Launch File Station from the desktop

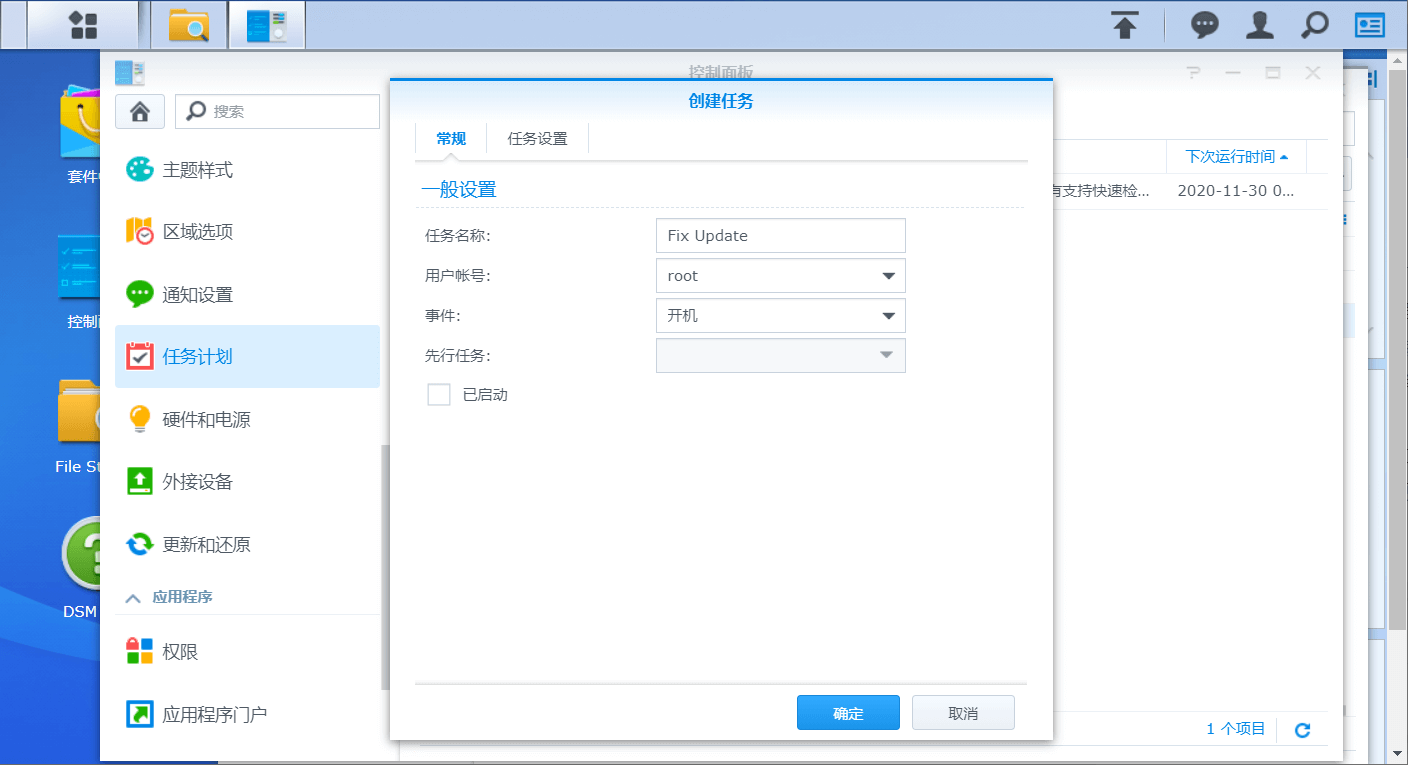pos(78,411)
